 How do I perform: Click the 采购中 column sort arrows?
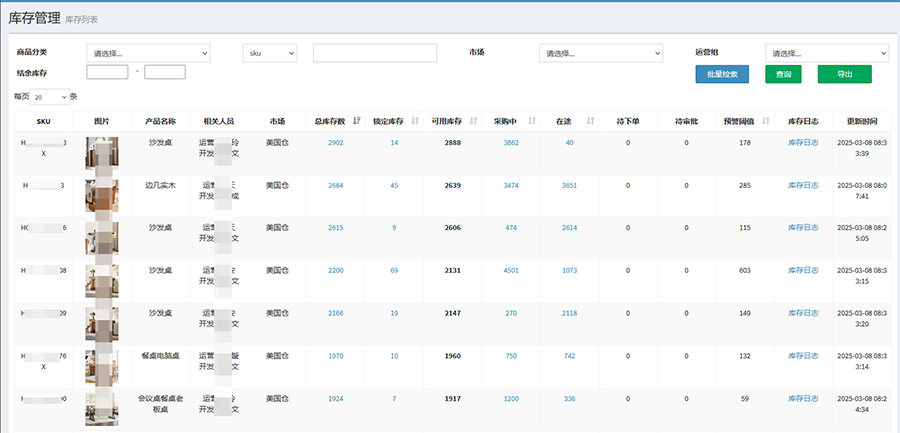click(530, 121)
